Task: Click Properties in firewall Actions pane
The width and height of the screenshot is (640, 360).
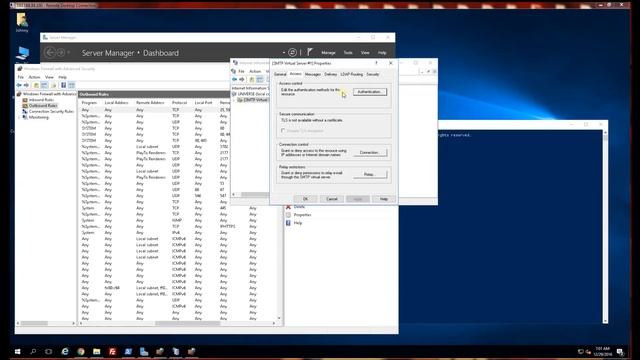Action: (x=302, y=215)
